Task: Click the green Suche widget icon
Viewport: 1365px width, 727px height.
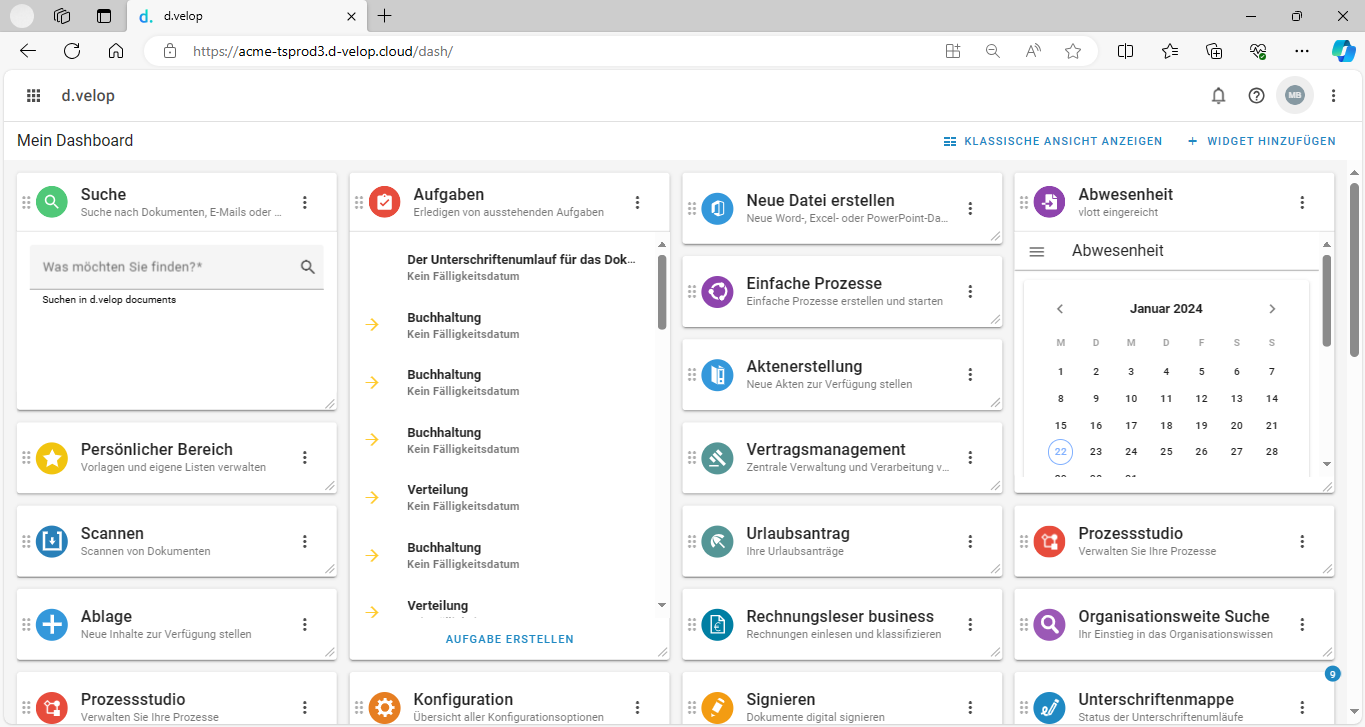Action: (x=52, y=202)
